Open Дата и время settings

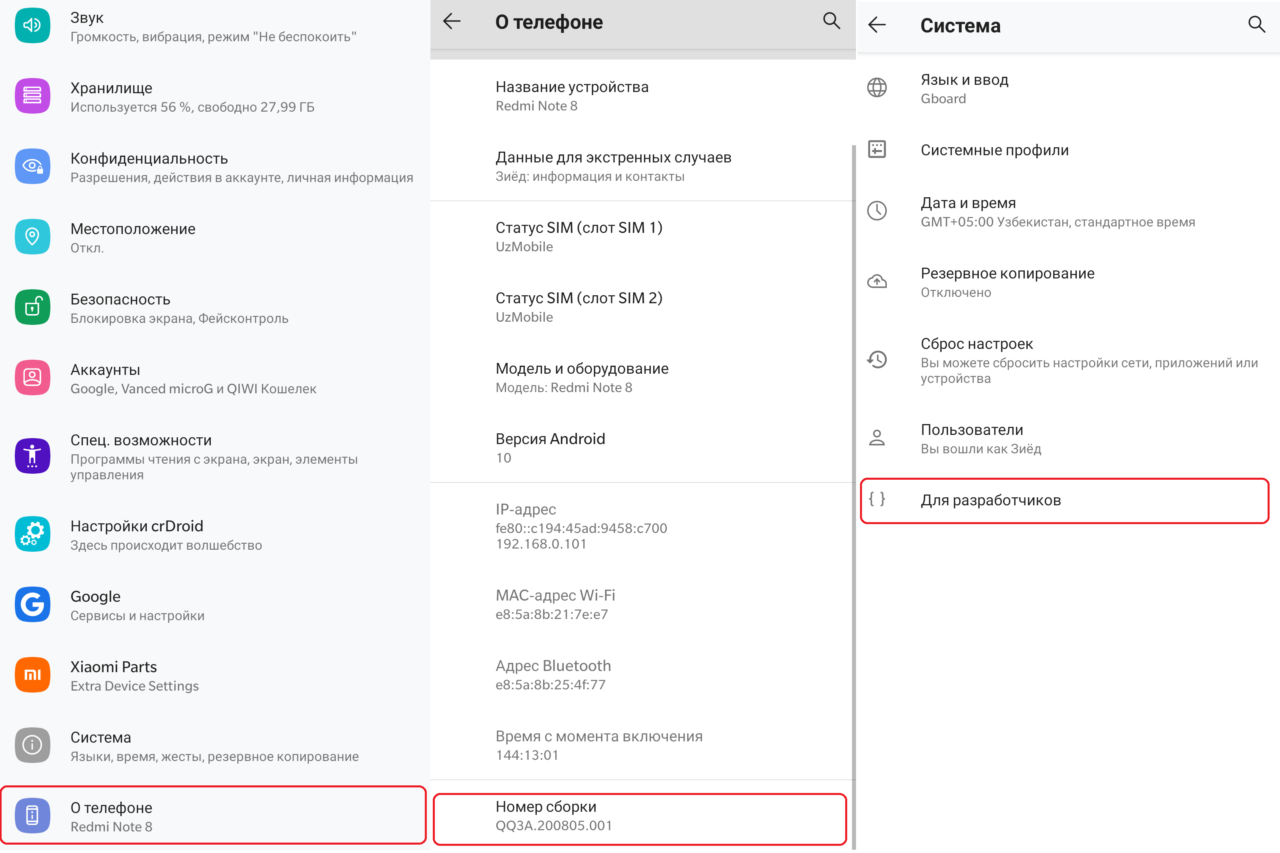pyautogui.click(x=1068, y=211)
